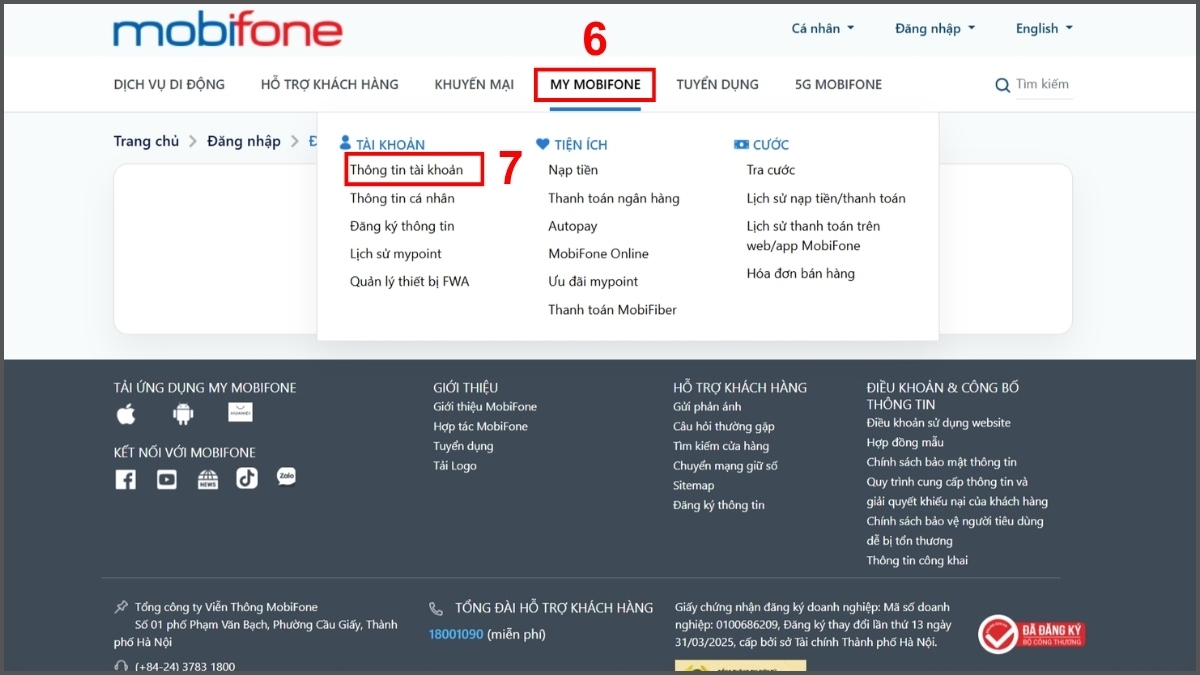Click the MobiFone News icon
The width and height of the screenshot is (1200, 675).
(207, 478)
